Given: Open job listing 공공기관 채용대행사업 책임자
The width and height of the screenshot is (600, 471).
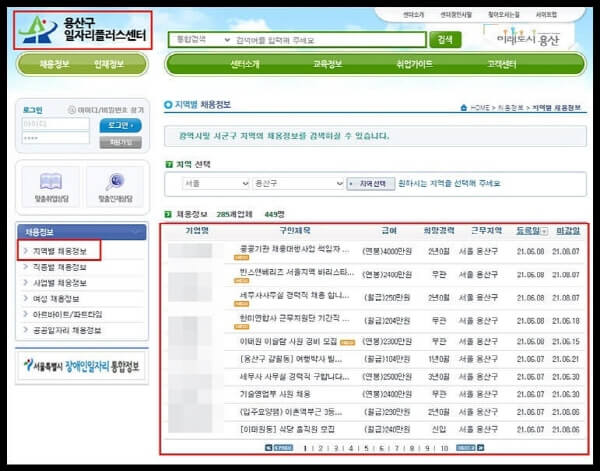Looking at the screenshot, I should [x=294, y=249].
